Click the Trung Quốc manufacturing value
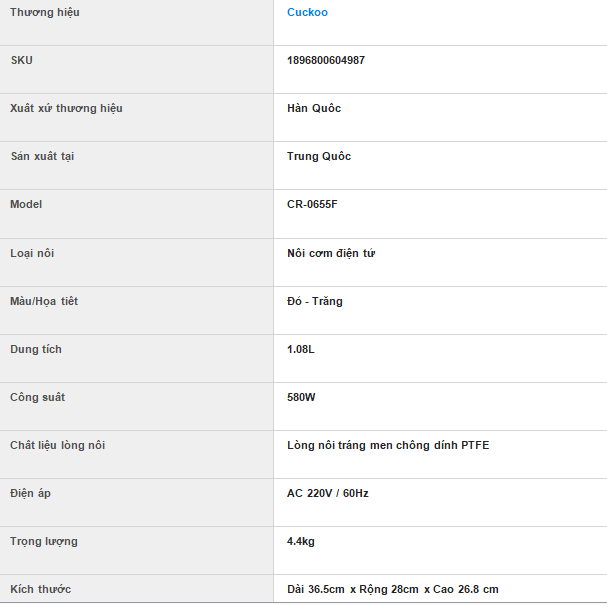The image size is (607, 604). (319, 156)
